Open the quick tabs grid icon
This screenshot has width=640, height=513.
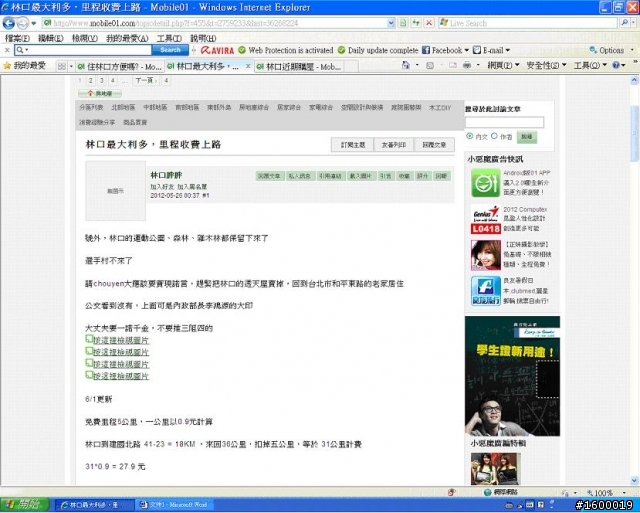click(62, 66)
